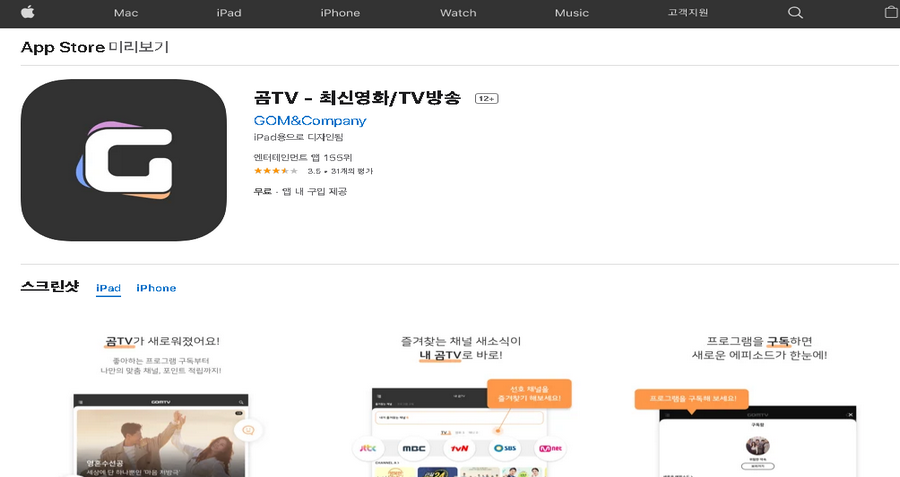
Task: Click the SBS channel icon
Action: click(505, 448)
